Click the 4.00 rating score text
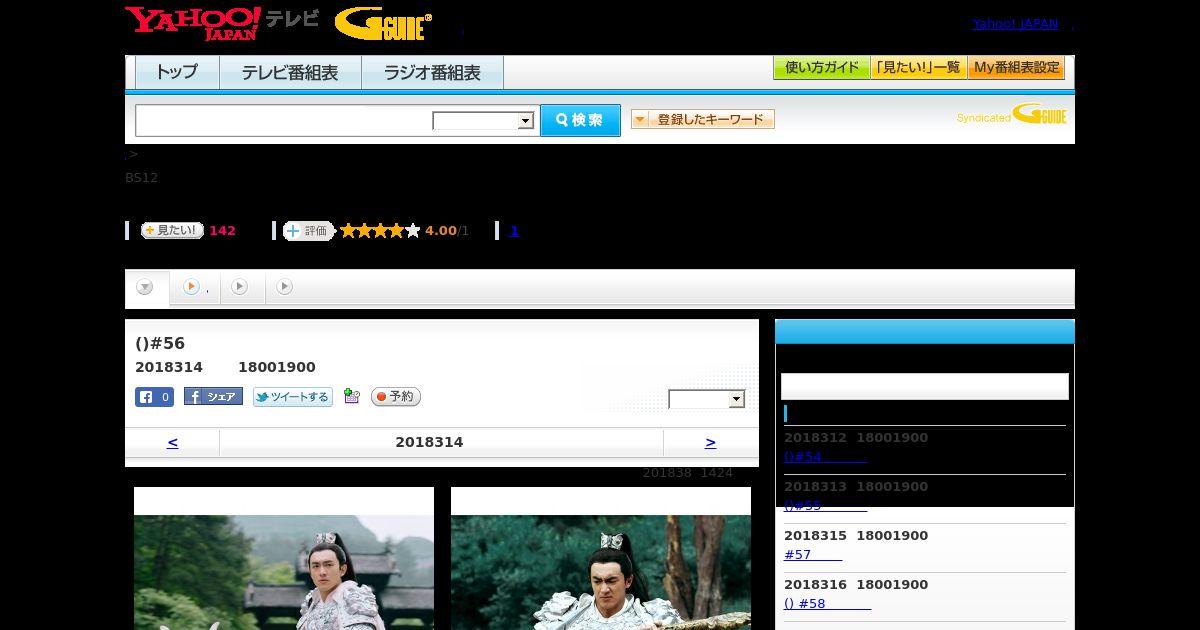 [x=440, y=230]
